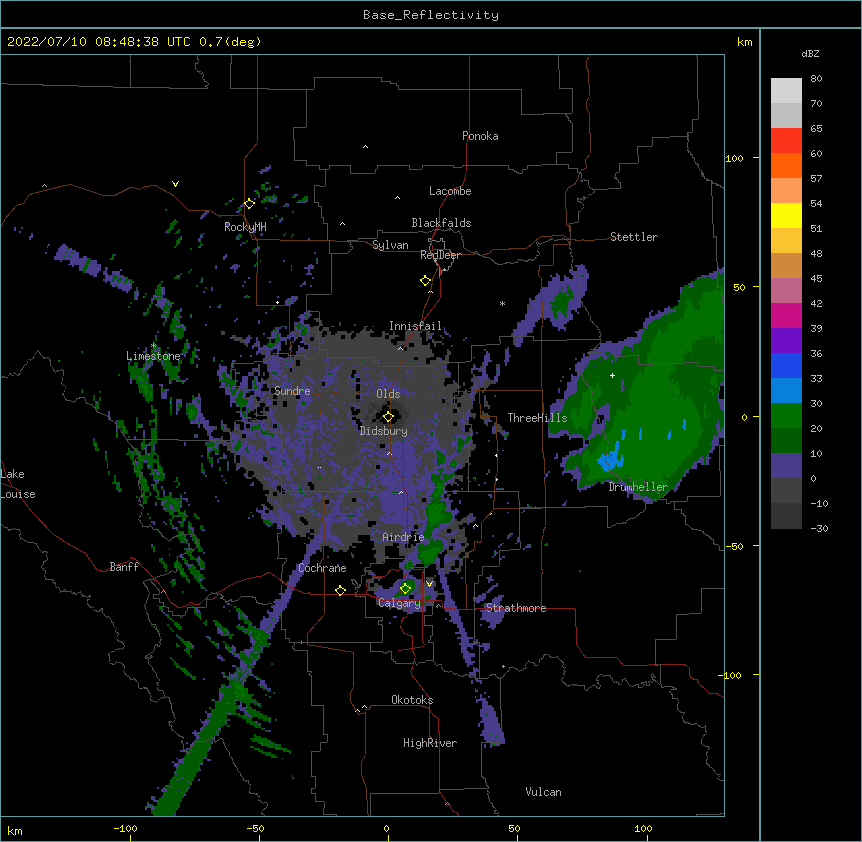Click the Didsbury label

point(384,431)
